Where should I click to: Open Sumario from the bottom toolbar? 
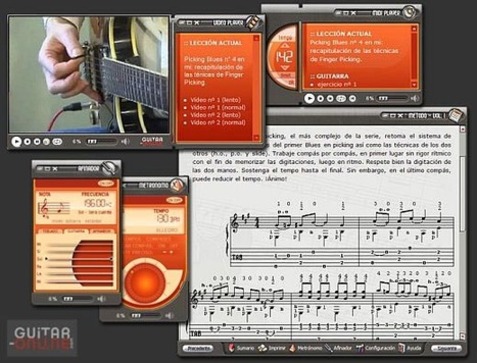(x=241, y=348)
